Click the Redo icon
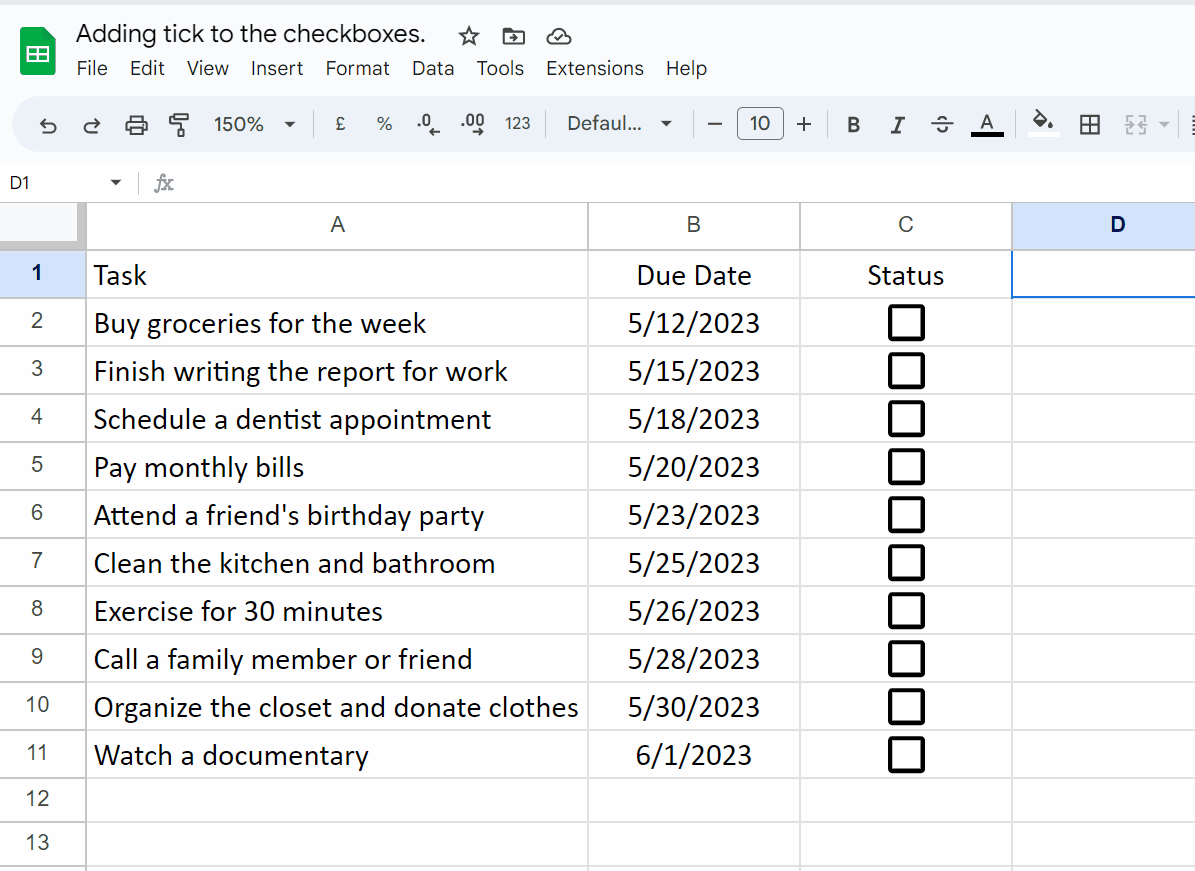This screenshot has width=1195, height=871. click(x=91, y=123)
